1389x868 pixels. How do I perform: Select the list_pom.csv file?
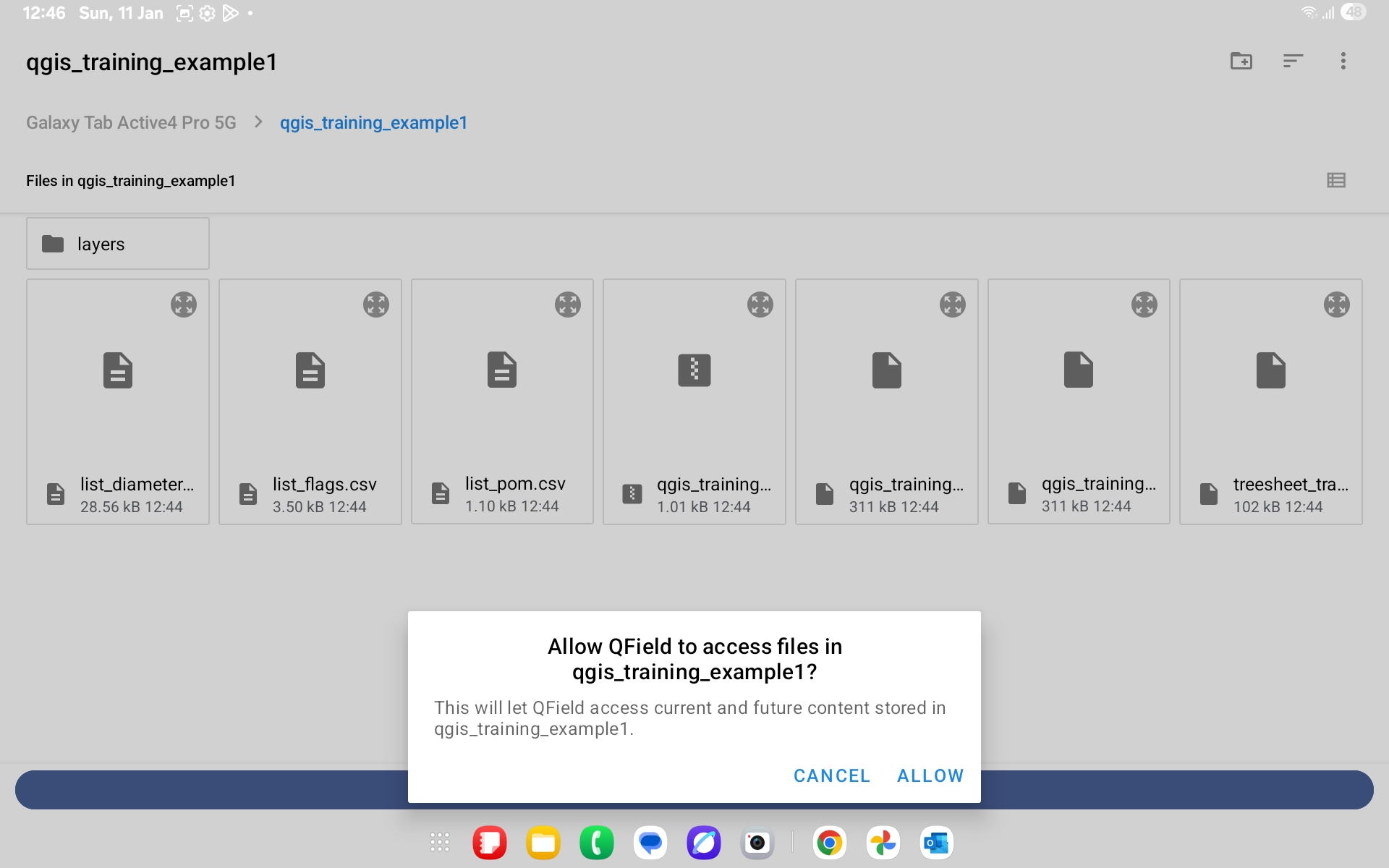tap(502, 401)
